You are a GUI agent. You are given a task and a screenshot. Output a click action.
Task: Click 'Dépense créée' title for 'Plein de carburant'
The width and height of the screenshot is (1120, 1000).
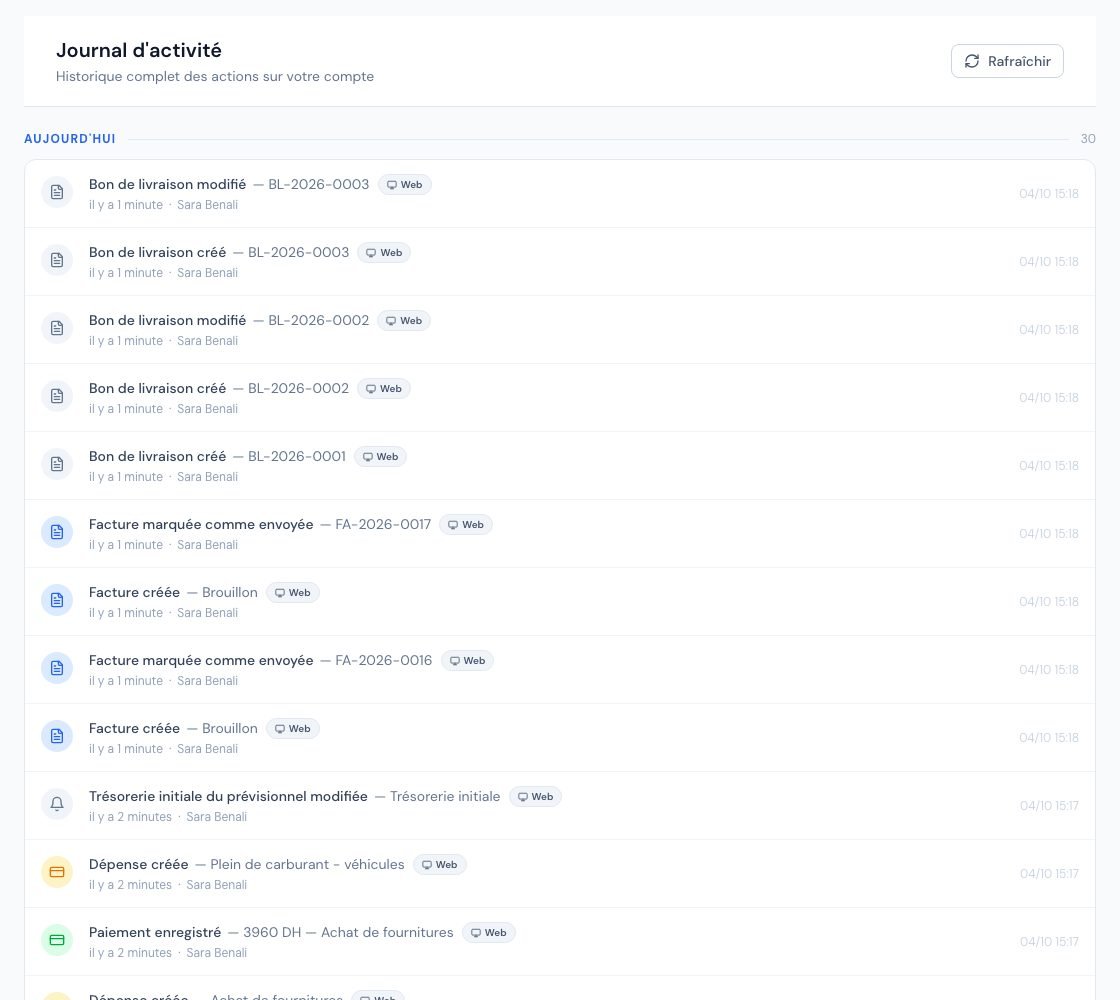pos(139,864)
